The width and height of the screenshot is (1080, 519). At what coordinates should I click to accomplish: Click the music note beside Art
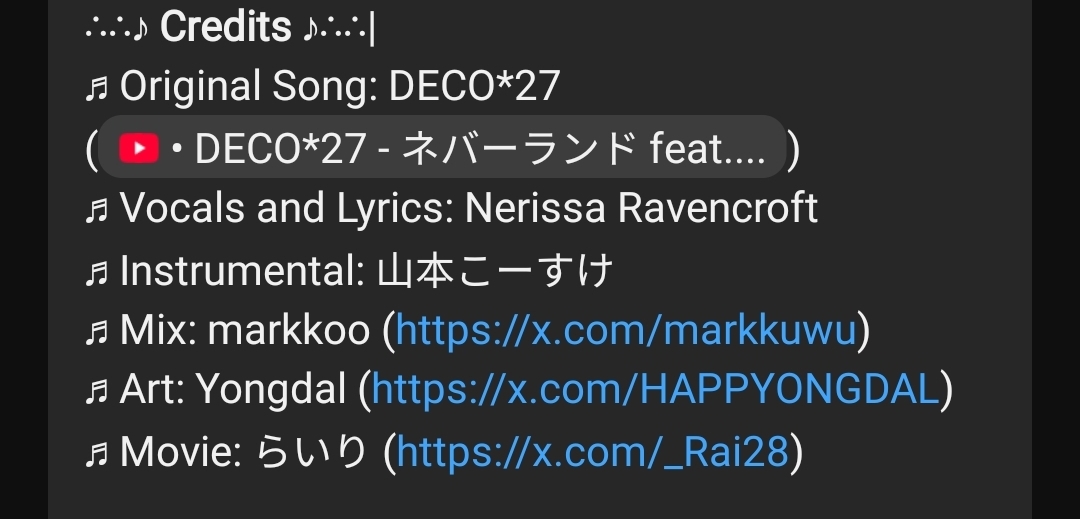[97, 391]
